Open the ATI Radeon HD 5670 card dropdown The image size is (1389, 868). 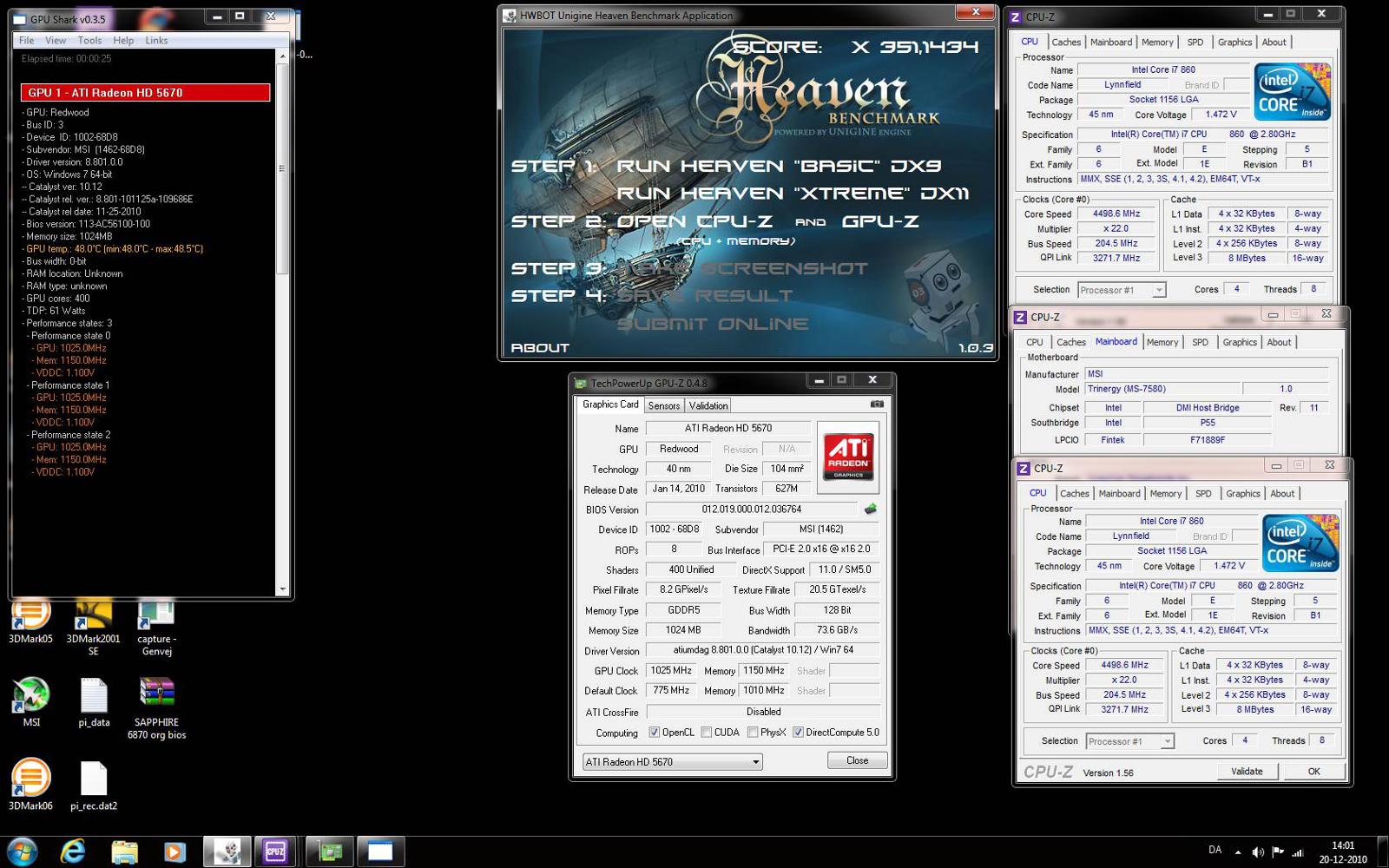(673, 761)
